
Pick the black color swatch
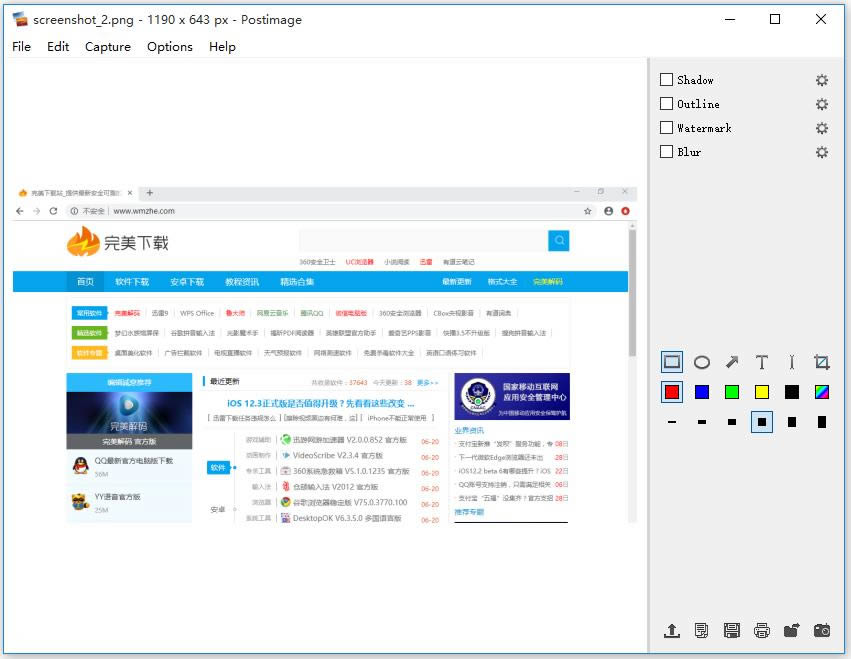(x=792, y=392)
